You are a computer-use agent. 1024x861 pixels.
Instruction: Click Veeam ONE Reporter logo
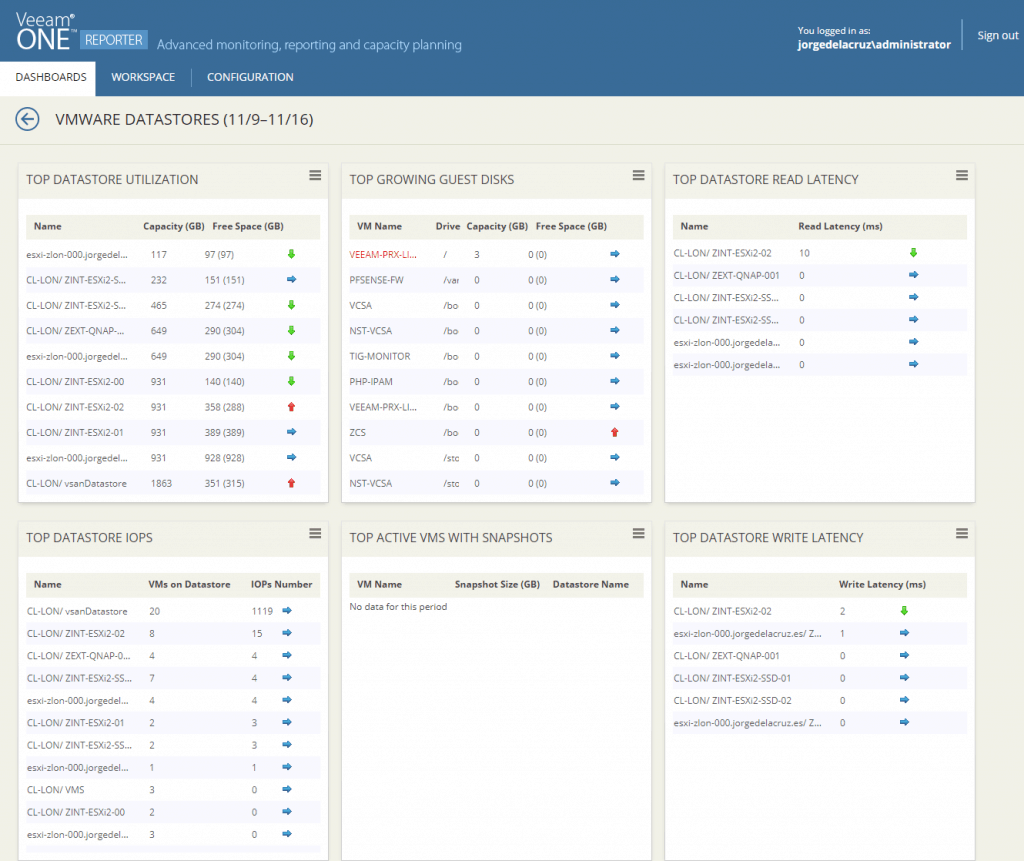[81, 31]
